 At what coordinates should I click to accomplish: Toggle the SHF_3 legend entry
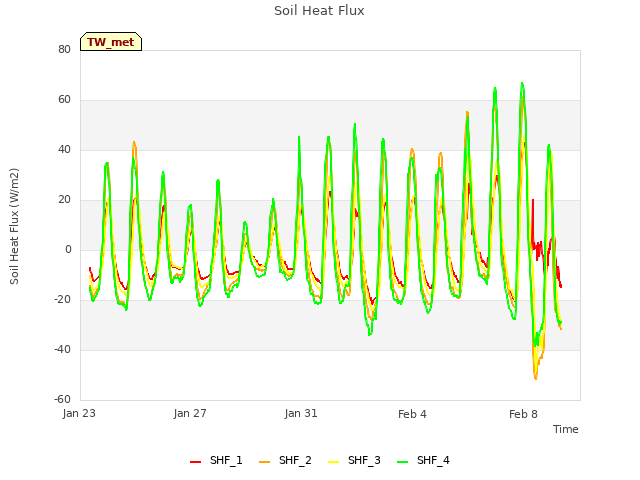354,460
